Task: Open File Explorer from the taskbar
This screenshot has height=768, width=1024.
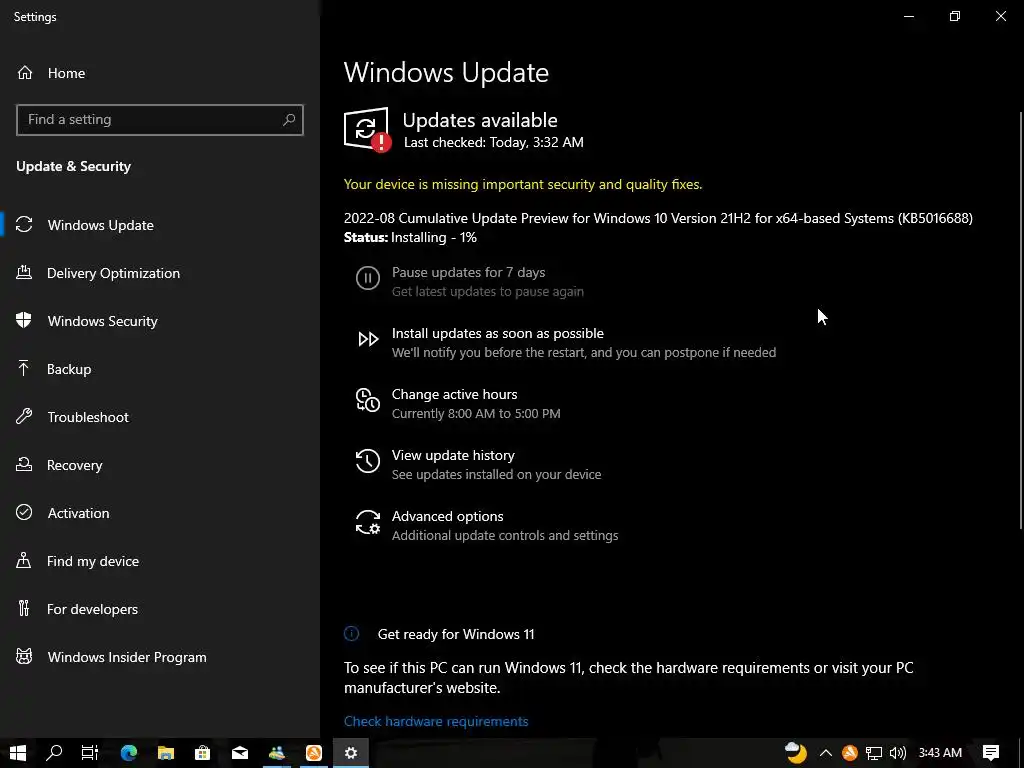Action: click(x=166, y=753)
